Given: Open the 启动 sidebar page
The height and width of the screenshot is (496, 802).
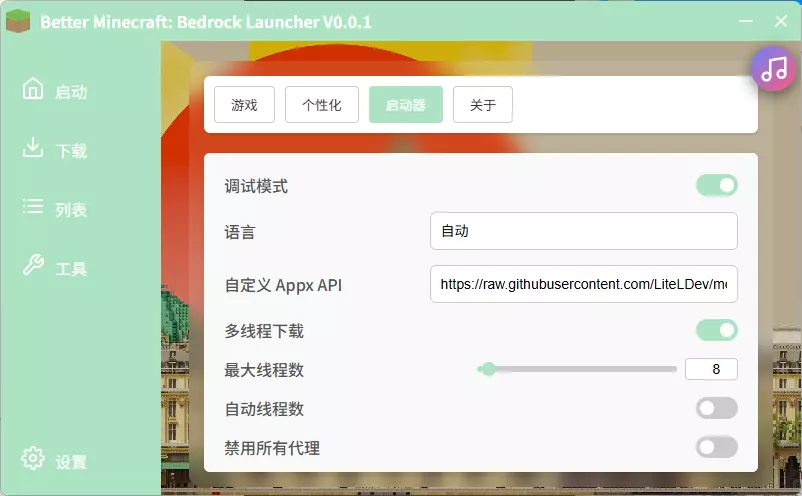Looking at the screenshot, I should click(x=55, y=91).
